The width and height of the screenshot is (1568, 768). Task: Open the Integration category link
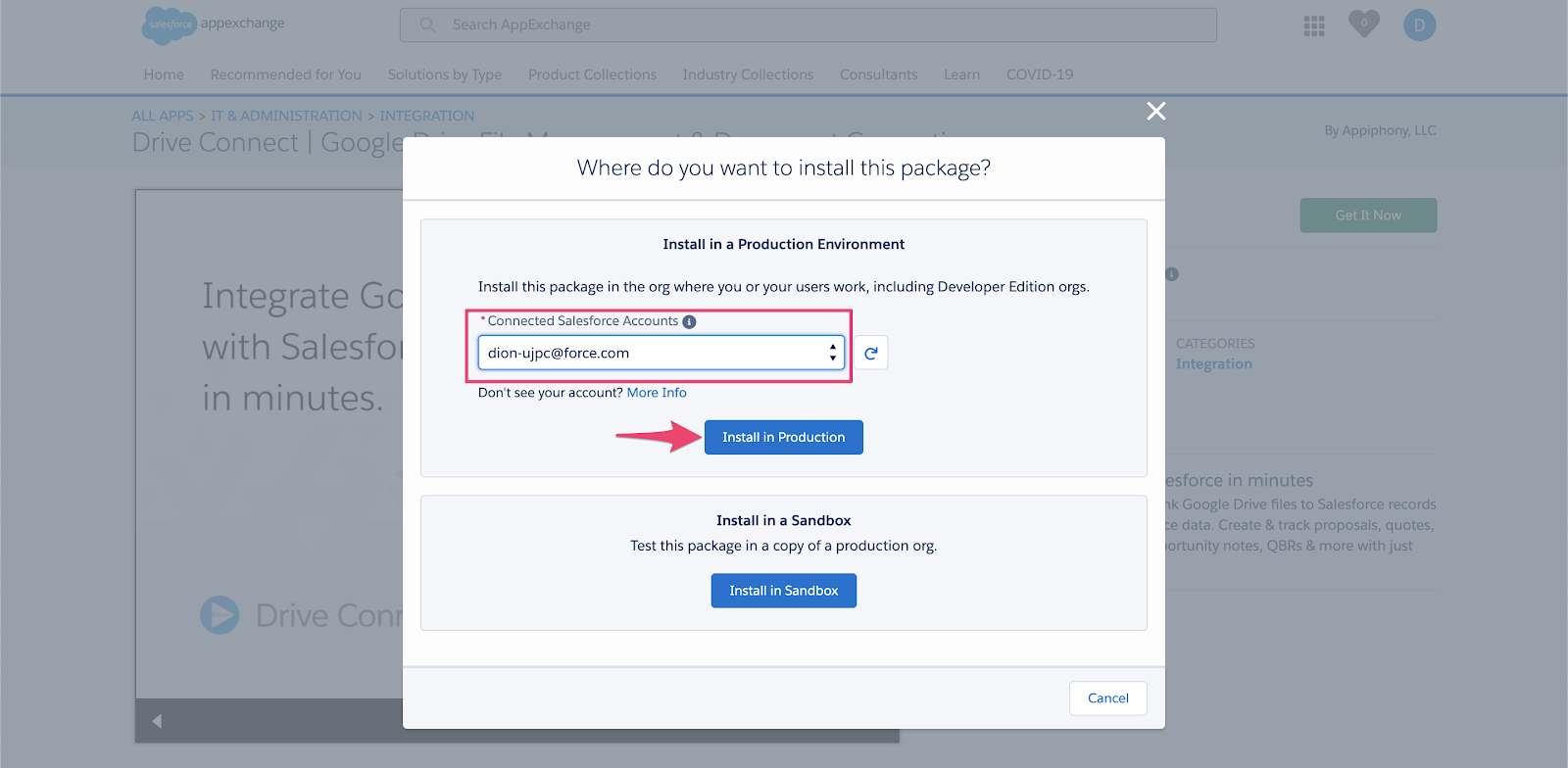[x=1214, y=364]
